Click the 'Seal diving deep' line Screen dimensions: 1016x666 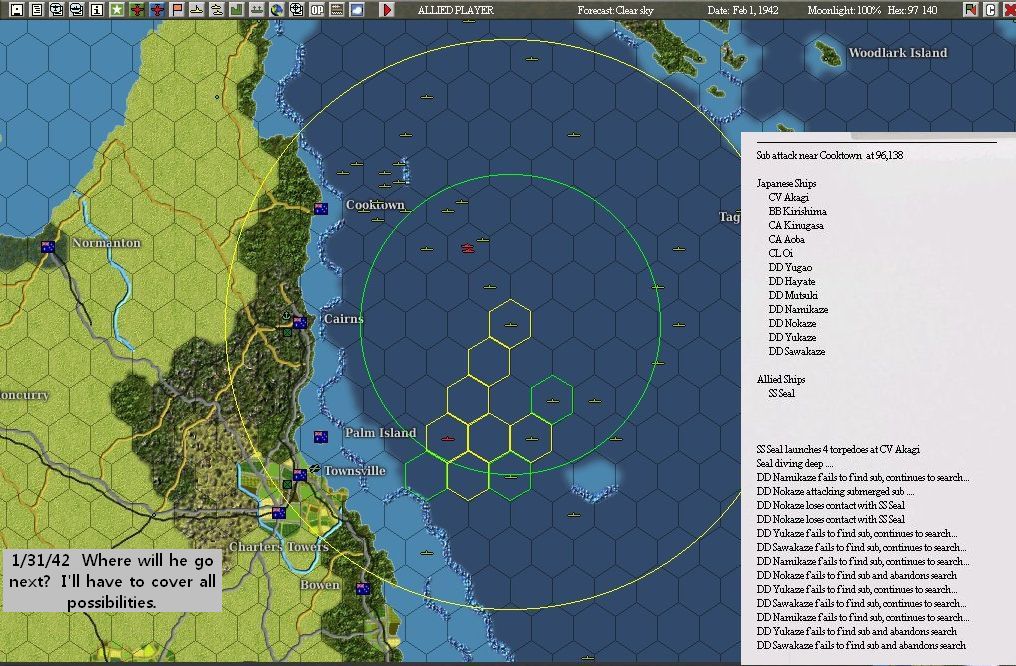tap(794, 464)
